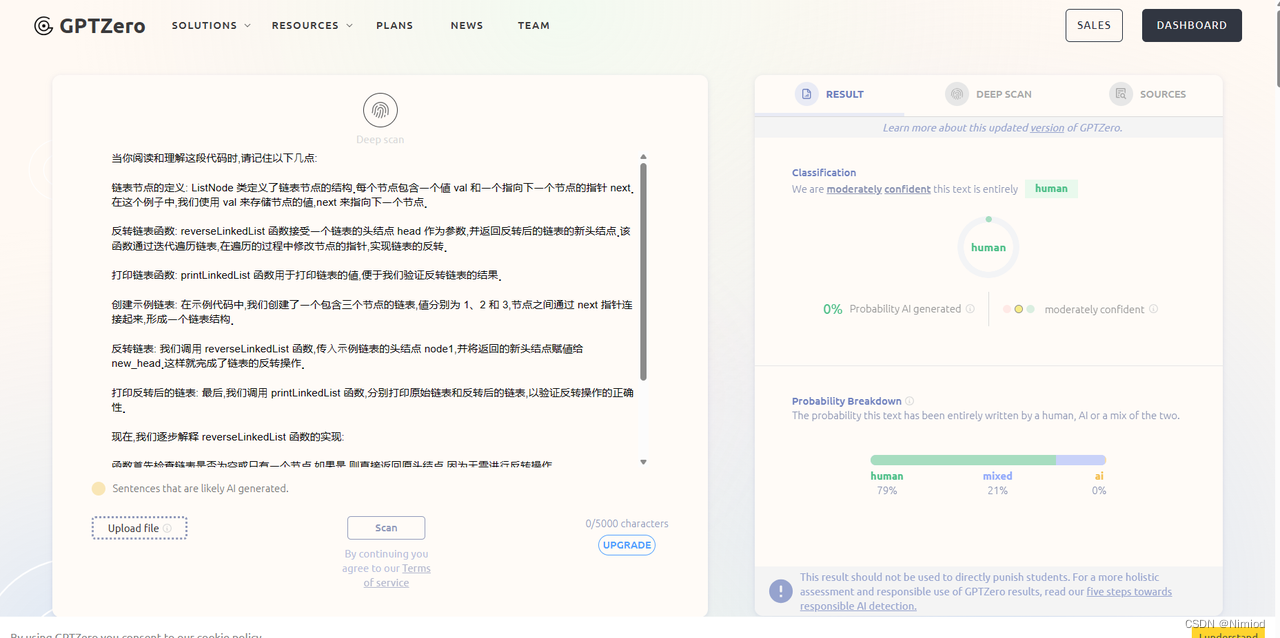Click the Scan button
Viewport: 1280px width, 638px height.
click(x=386, y=528)
